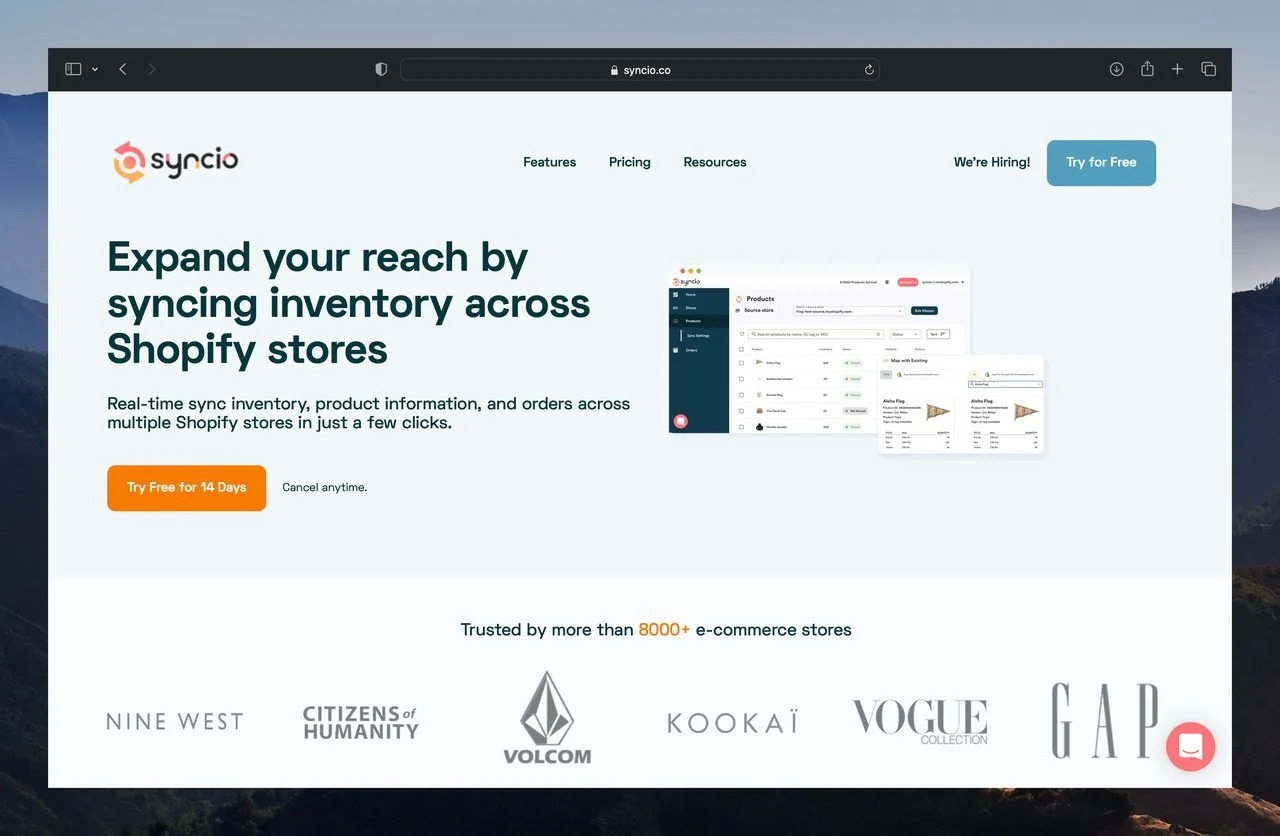1280x836 pixels.
Task: Click the Try Free for 14 Days button
Action: pos(186,488)
